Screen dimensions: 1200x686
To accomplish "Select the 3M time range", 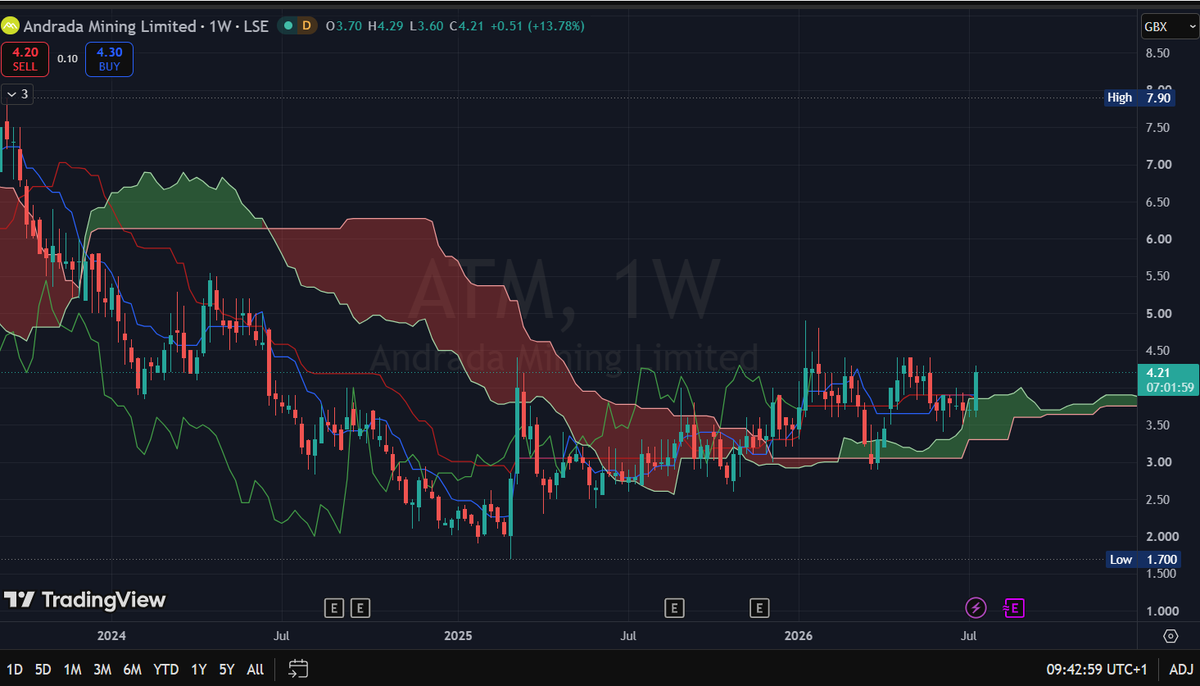I will [x=102, y=669].
